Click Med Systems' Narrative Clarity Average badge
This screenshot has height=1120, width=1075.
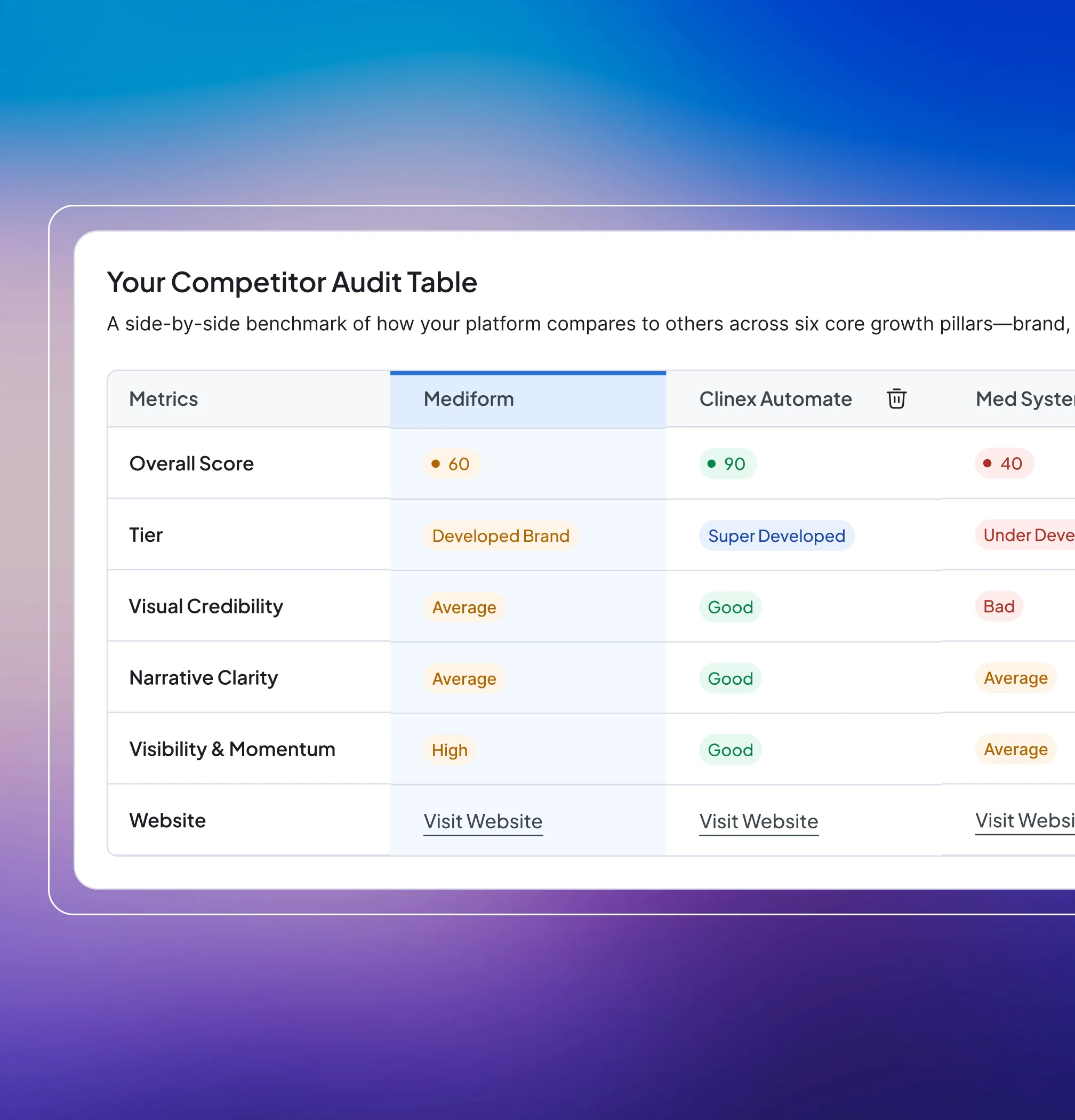pyautogui.click(x=1016, y=678)
